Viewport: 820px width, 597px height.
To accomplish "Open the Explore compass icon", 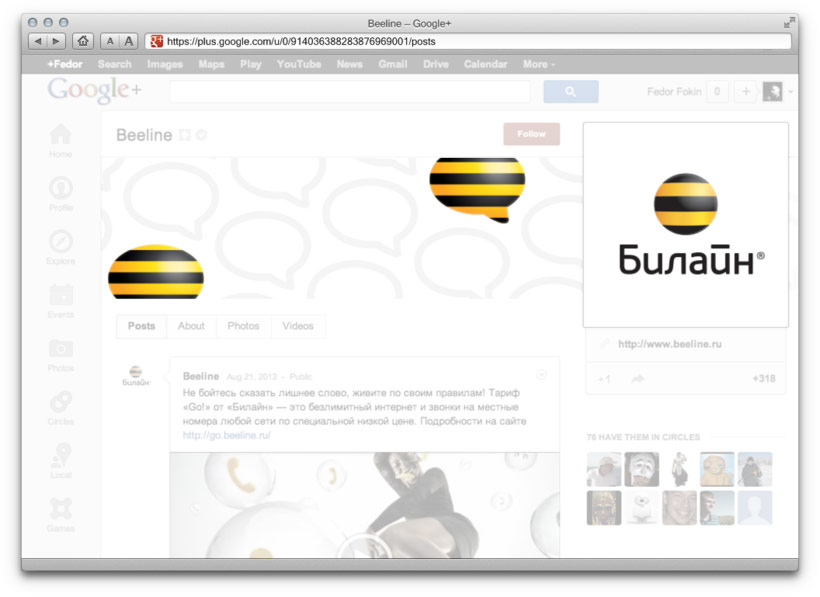I will click(61, 243).
